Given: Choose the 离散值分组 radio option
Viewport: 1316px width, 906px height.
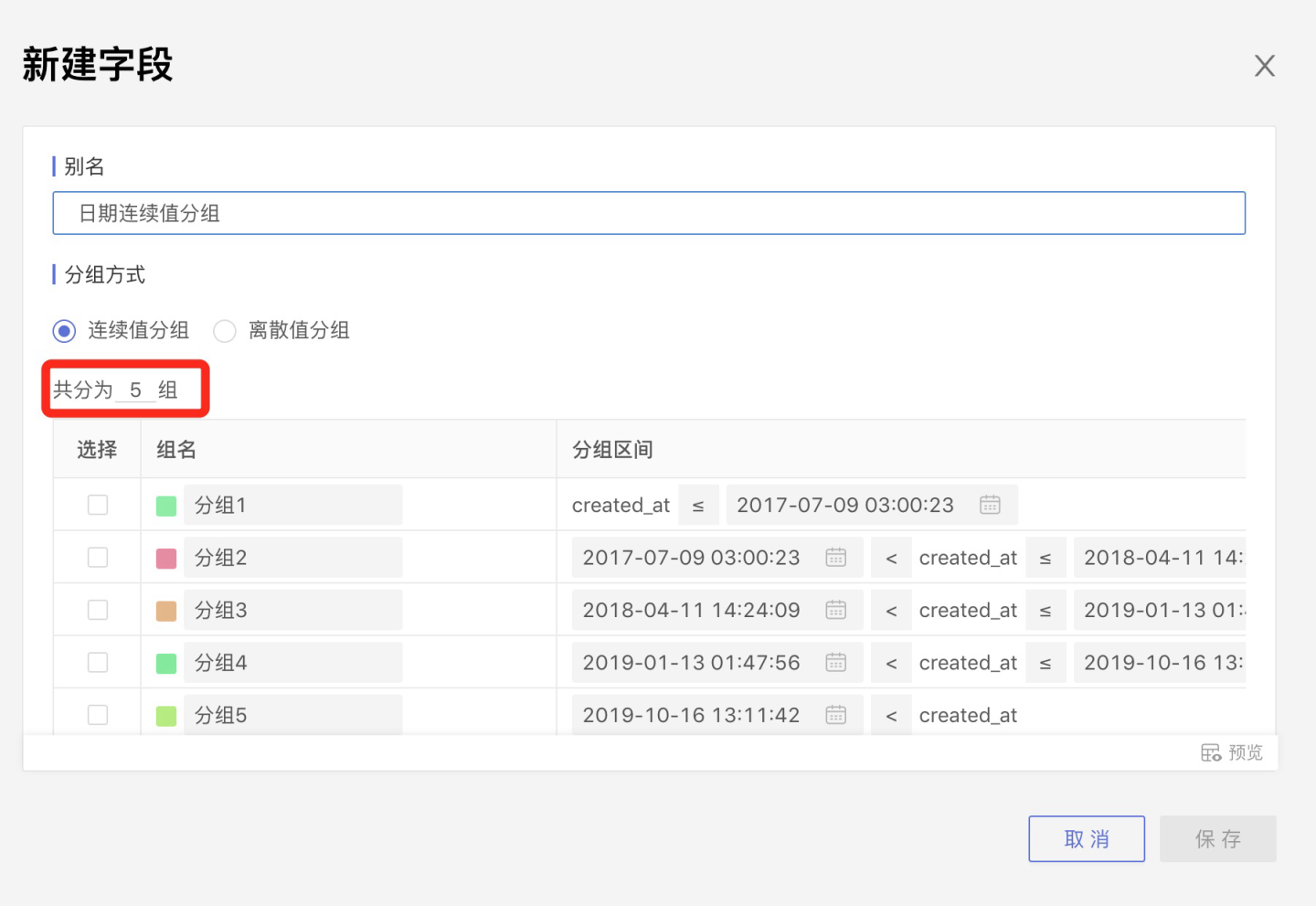Looking at the screenshot, I should click(225, 331).
